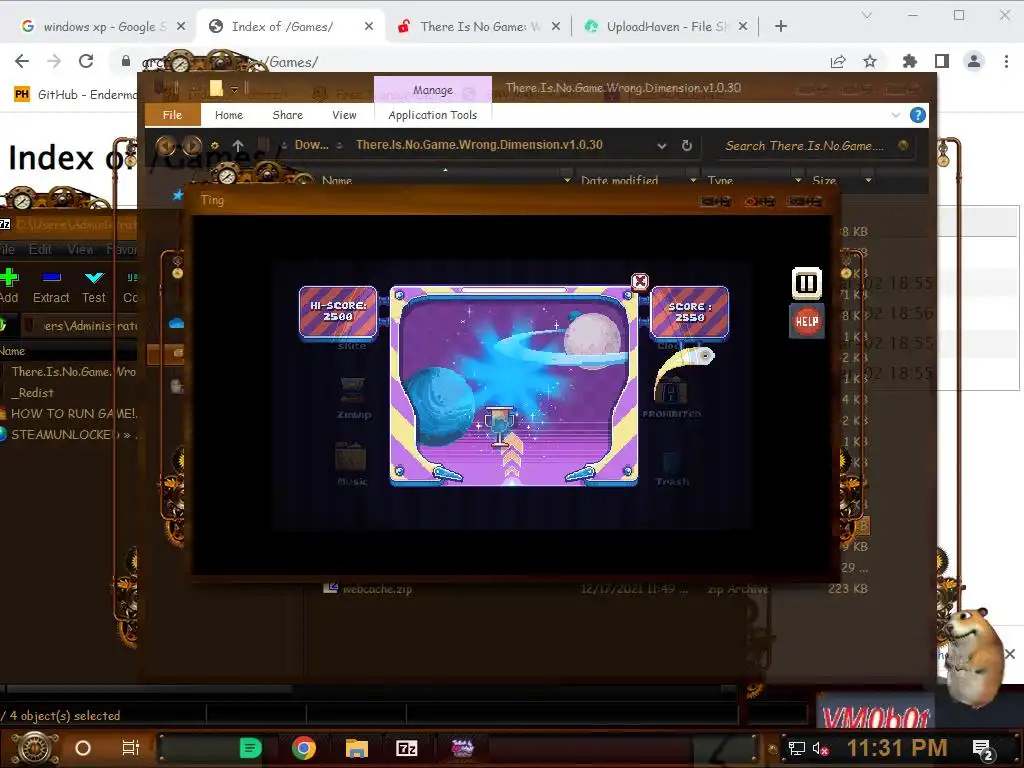Screen dimensions: 1024x768
Task: Open Task View on taskbar
Action: coord(131,748)
